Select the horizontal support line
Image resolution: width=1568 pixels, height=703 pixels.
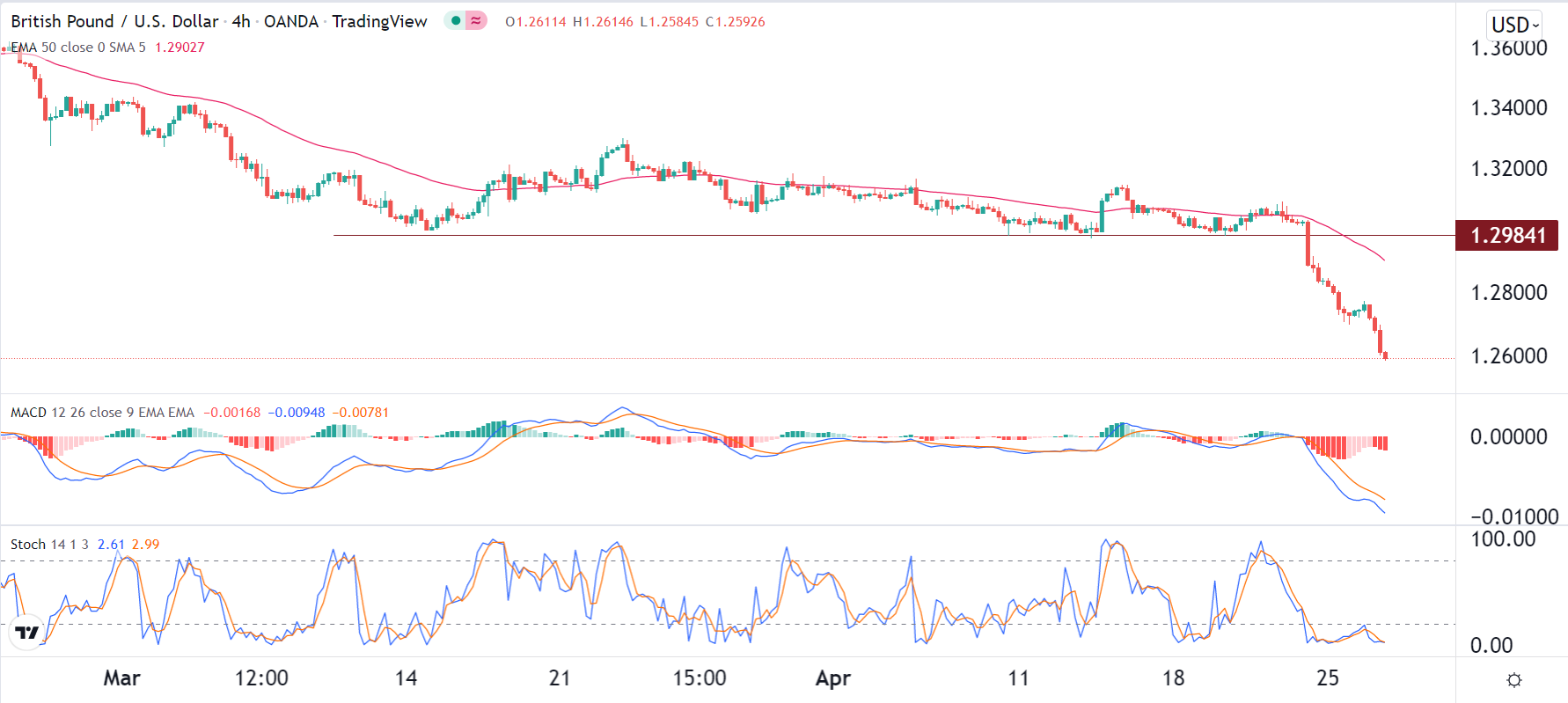pyautogui.click(x=704, y=236)
